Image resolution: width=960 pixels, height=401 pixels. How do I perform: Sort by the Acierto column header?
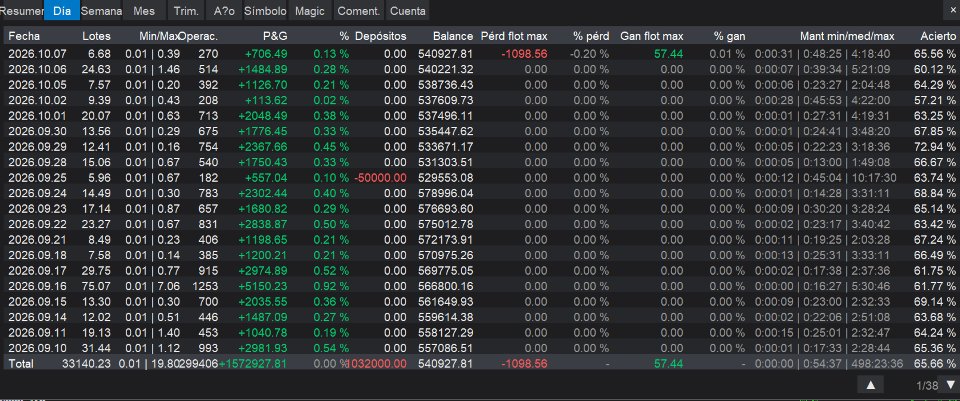coord(937,36)
